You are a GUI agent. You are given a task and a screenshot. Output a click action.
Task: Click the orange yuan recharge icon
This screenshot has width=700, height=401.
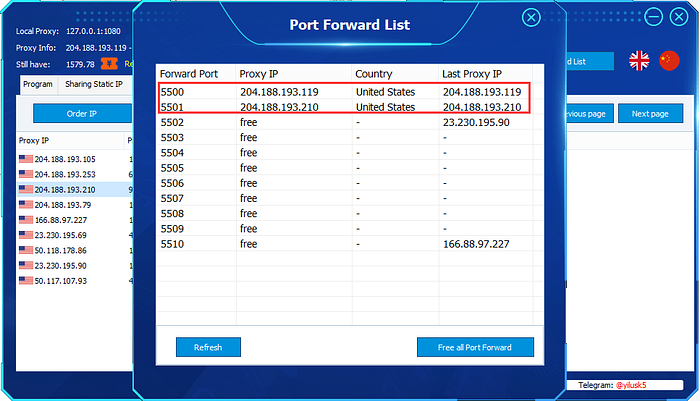(109, 64)
